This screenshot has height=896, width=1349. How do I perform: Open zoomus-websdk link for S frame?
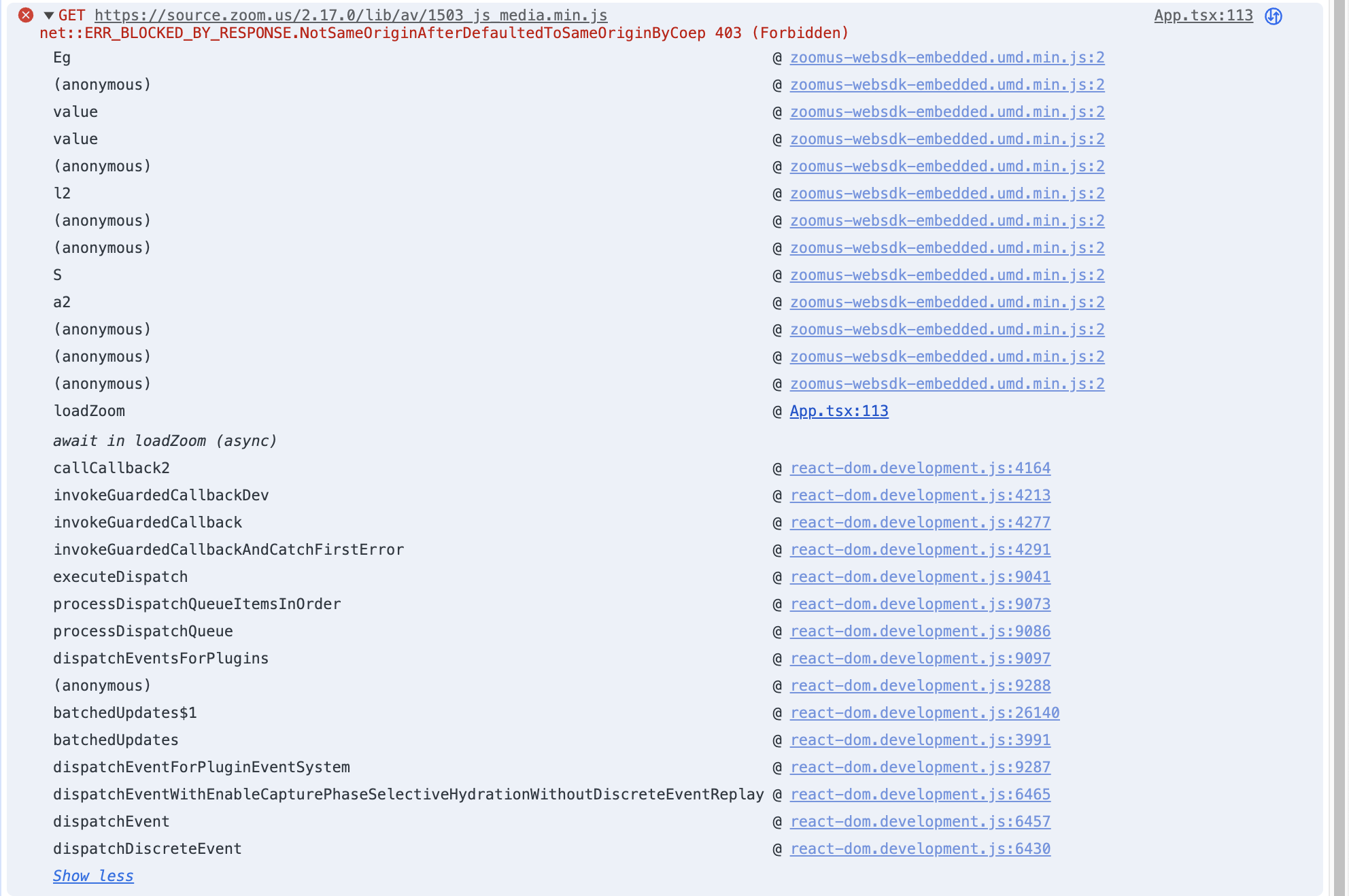pyautogui.click(x=947, y=275)
